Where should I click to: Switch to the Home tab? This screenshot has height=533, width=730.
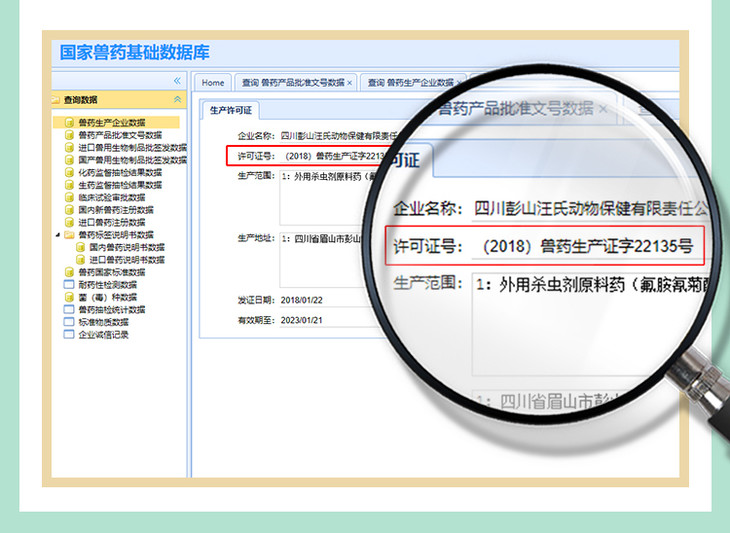tap(212, 82)
